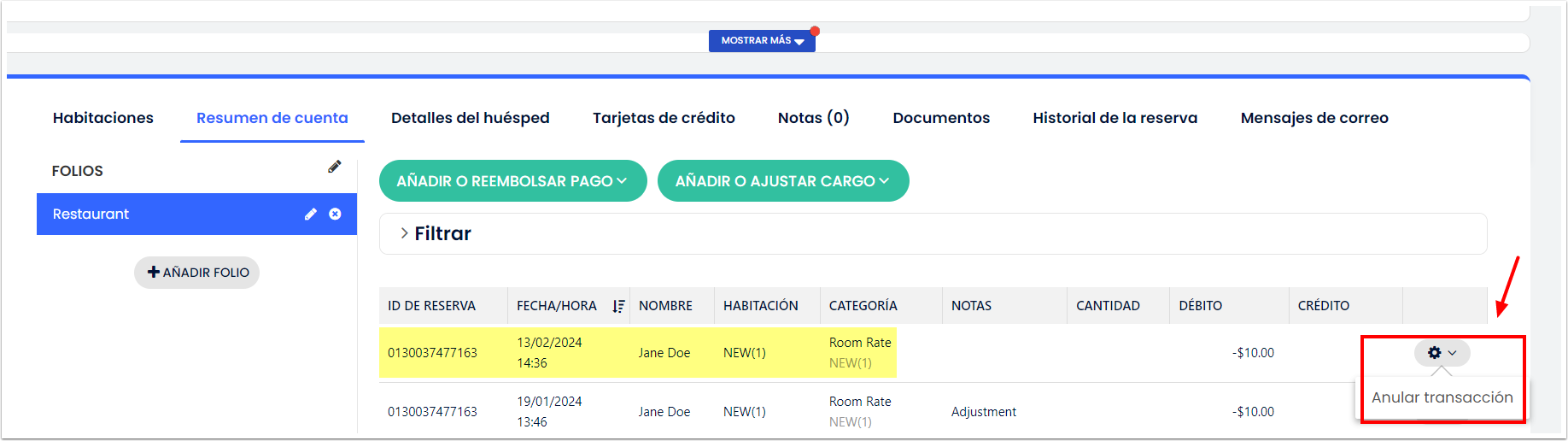The image size is (1568, 441).
Task: Switch to the Habitaciones tab
Action: point(103,118)
